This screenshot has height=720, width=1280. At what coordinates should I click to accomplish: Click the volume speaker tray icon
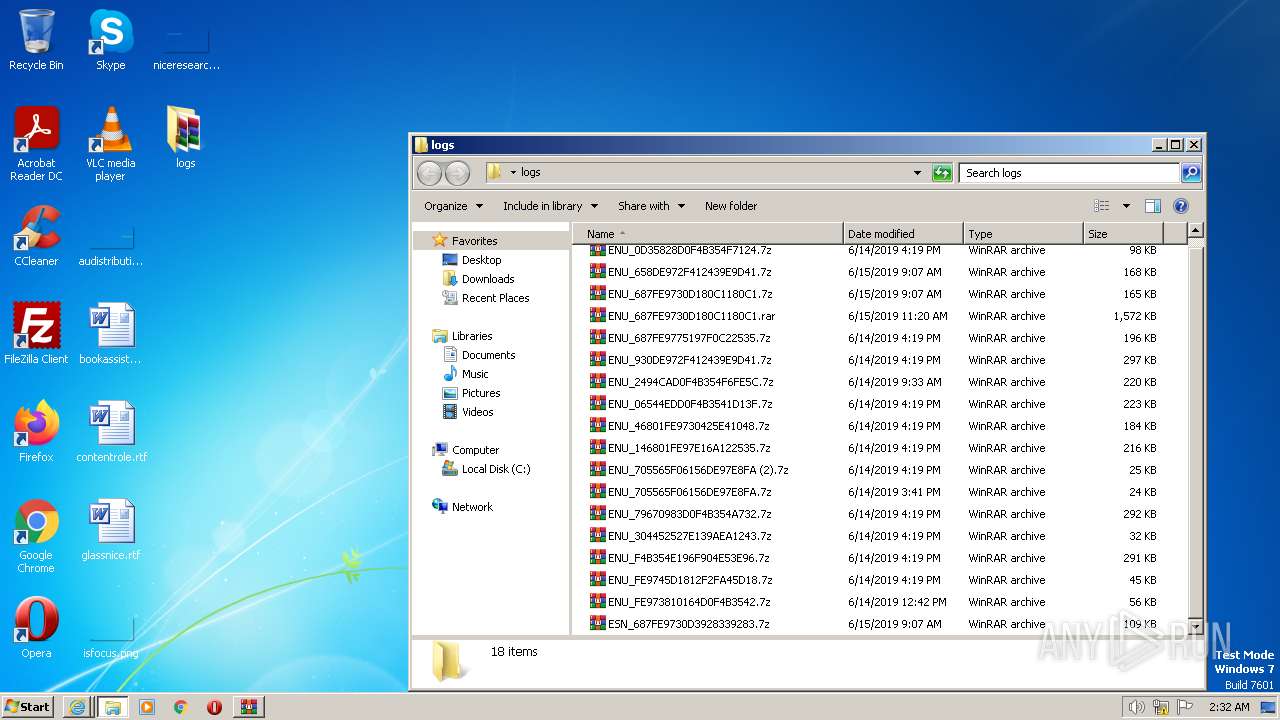coord(1136,707)
